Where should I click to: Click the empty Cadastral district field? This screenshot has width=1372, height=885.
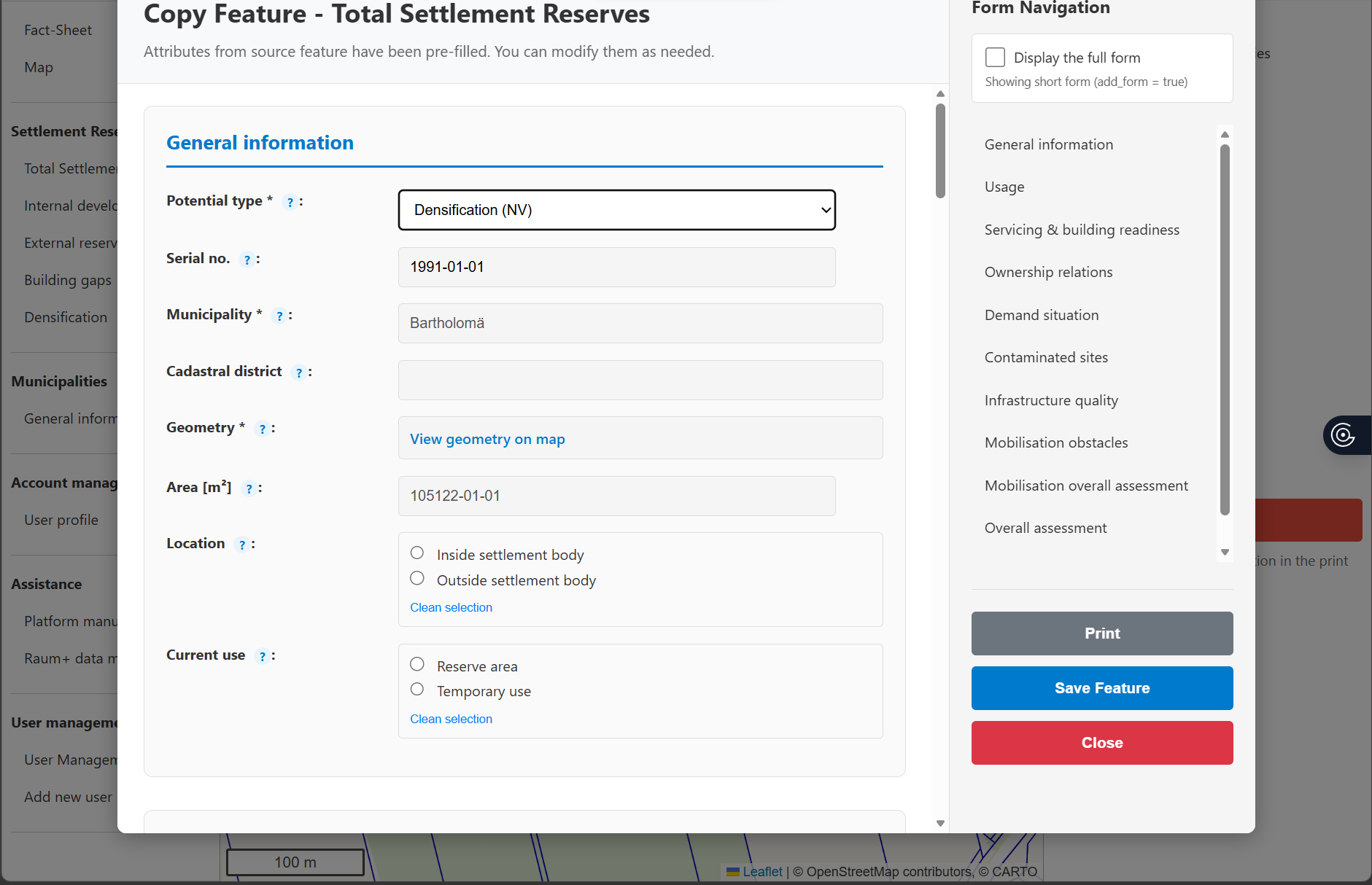(x=640, y=380)
